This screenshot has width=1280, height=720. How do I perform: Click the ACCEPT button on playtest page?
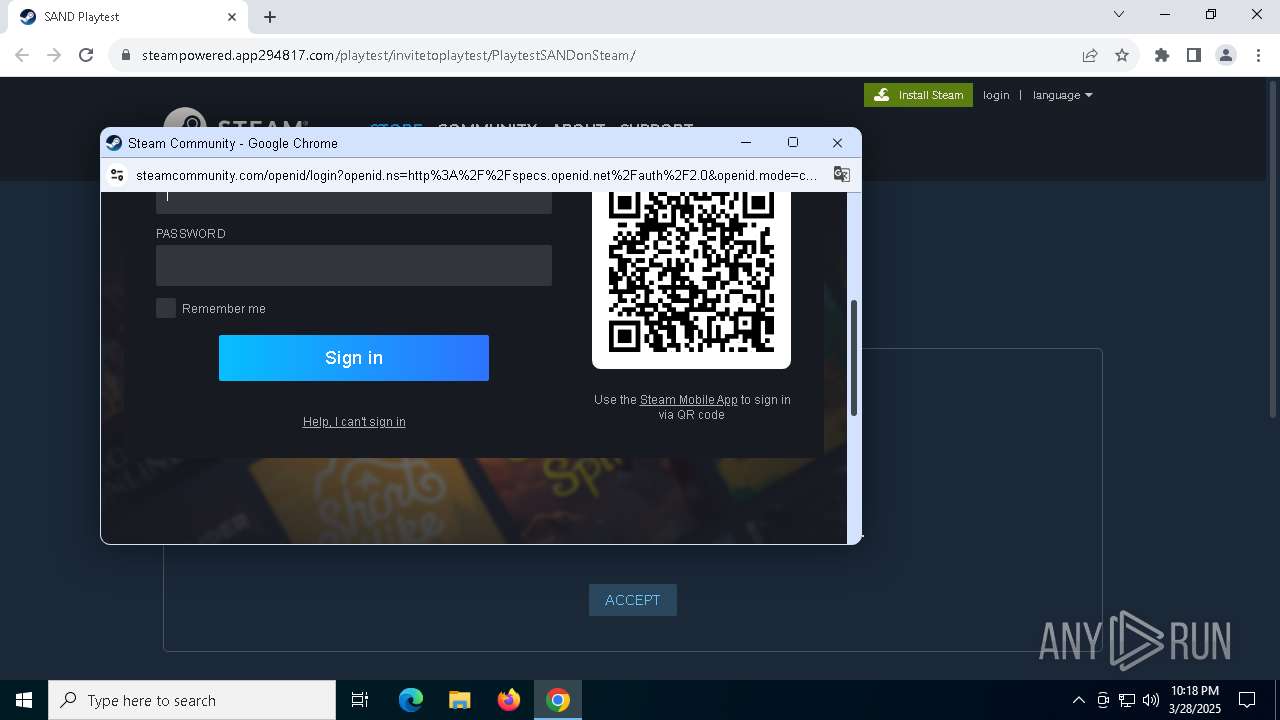(633, 600)
